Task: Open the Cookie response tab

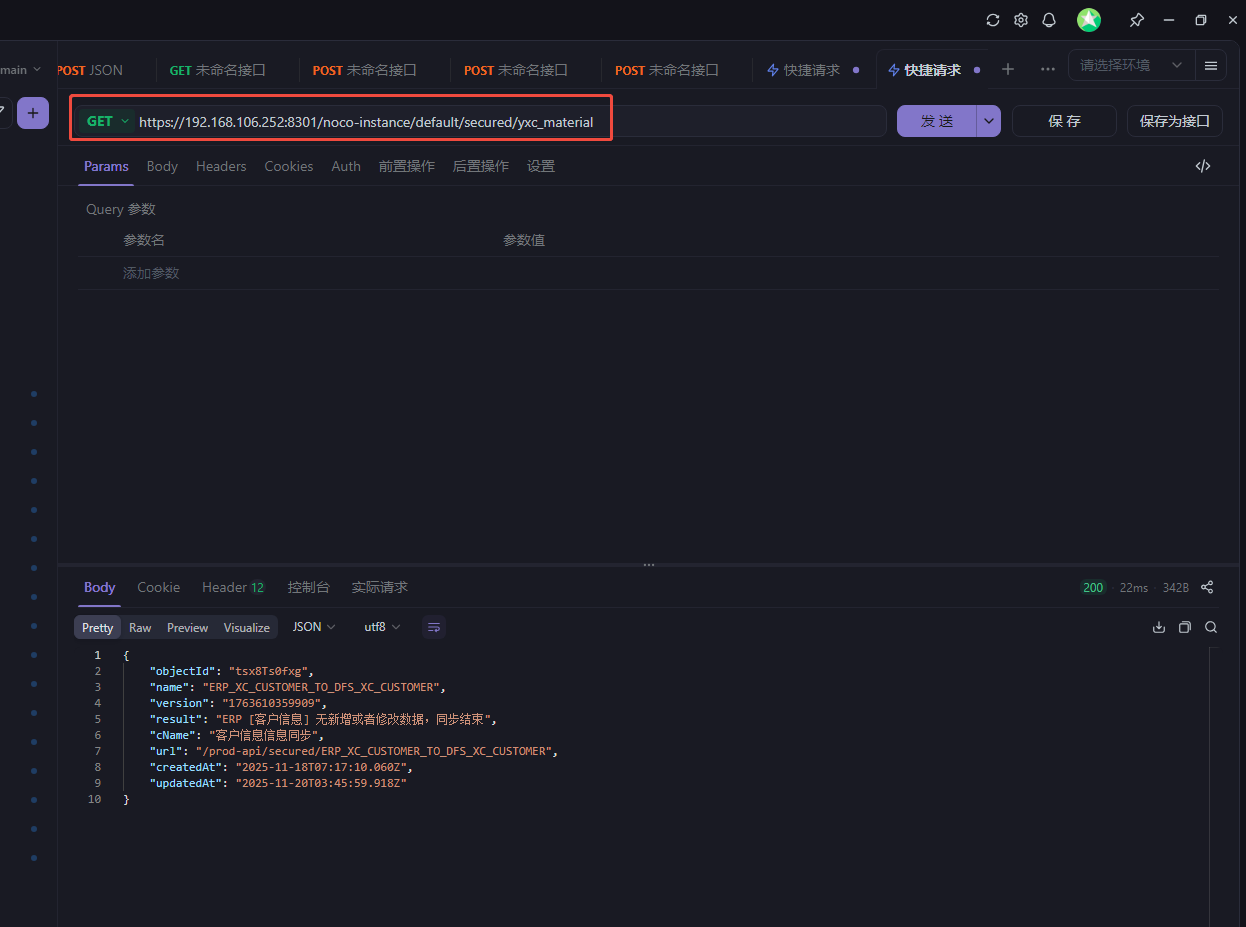Action: pos(159,587)
